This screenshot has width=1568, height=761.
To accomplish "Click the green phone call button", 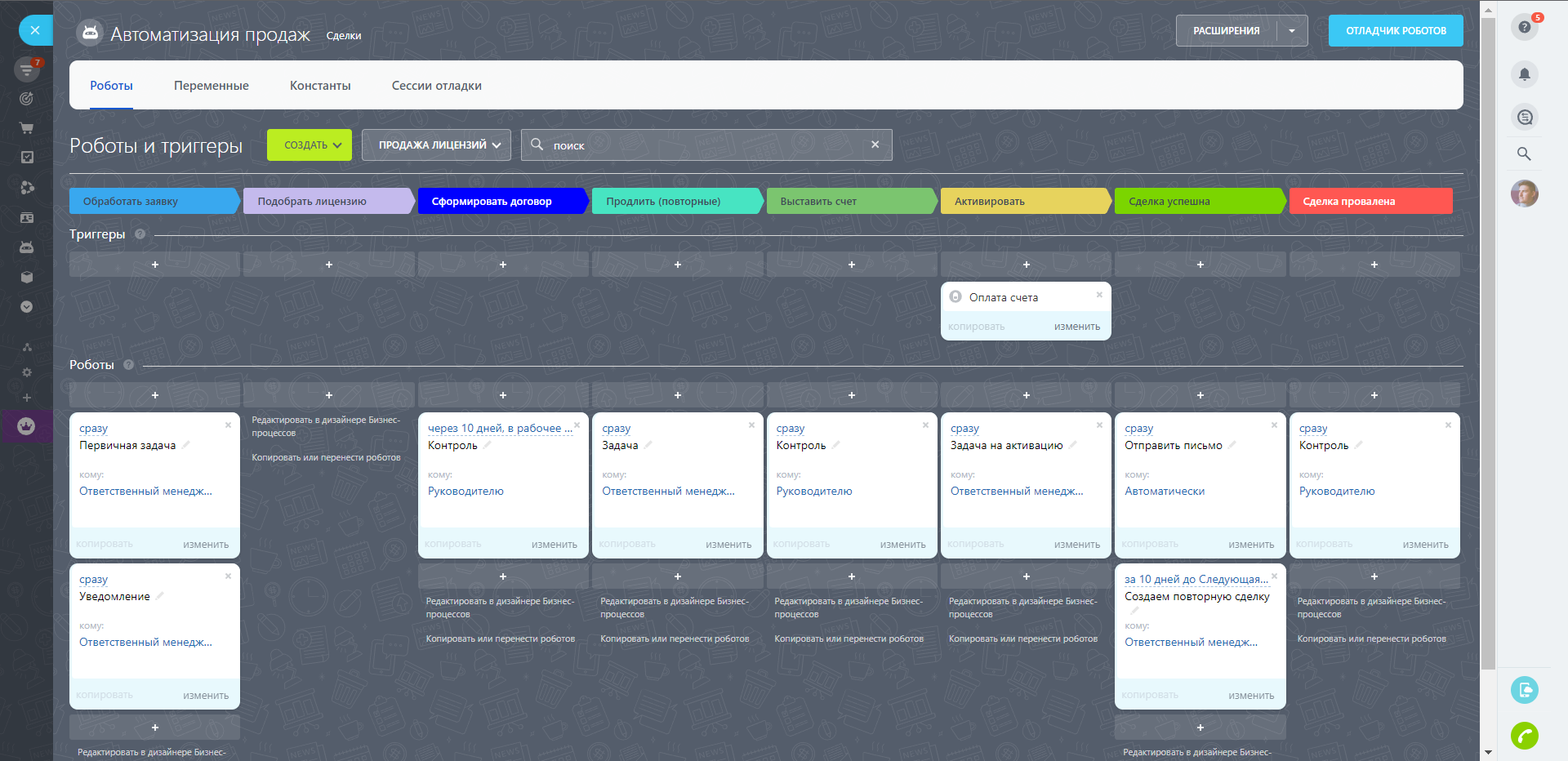I will [x=1524, y=736].
